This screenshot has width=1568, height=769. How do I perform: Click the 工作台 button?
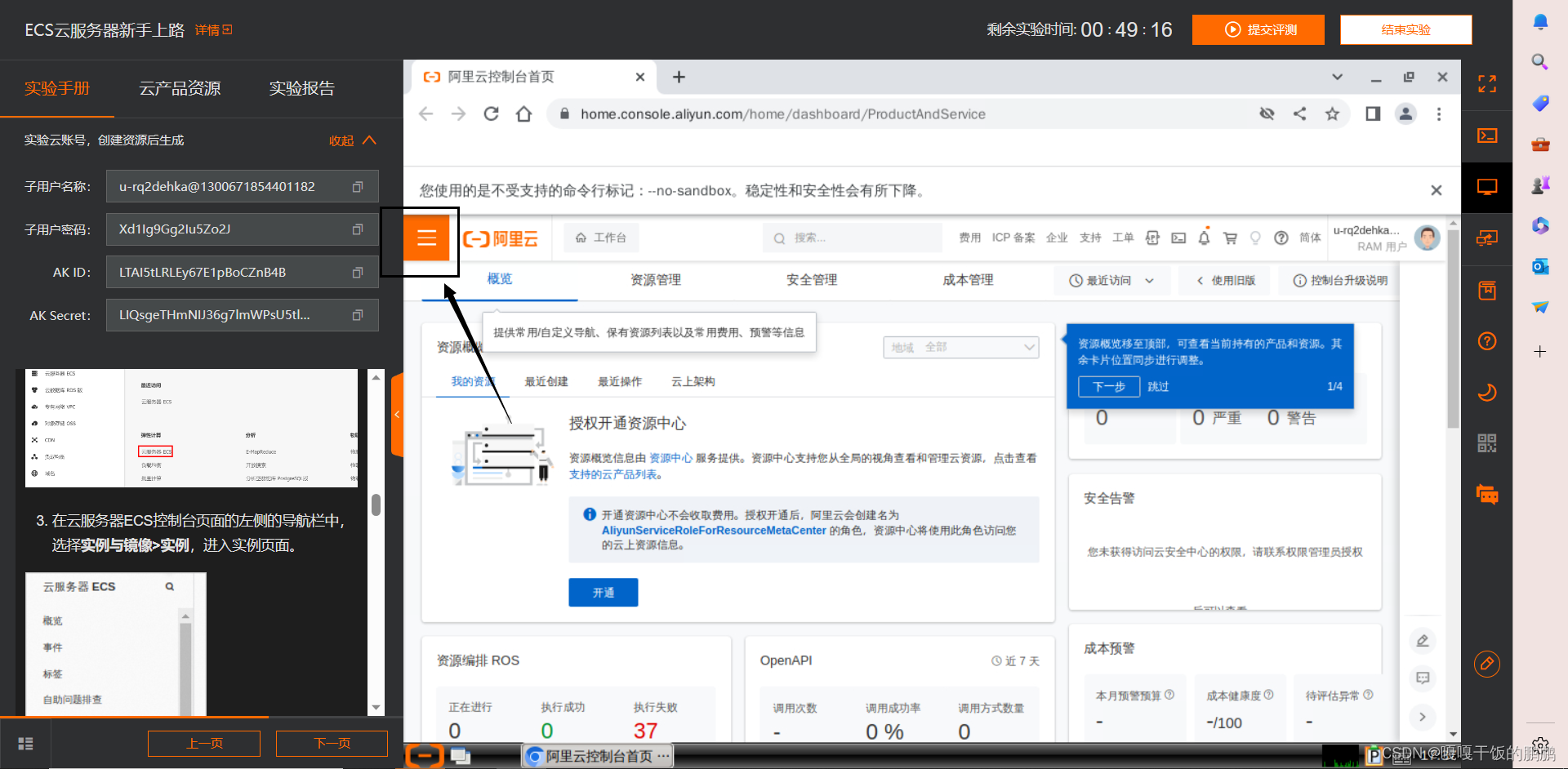pyautogui.click(x=601, y=238)
